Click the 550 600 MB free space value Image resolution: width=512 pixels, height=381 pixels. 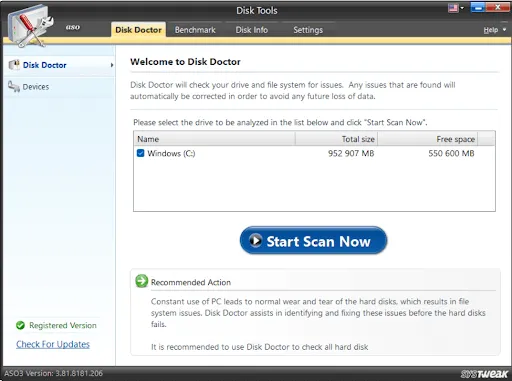tap(451, 153)
